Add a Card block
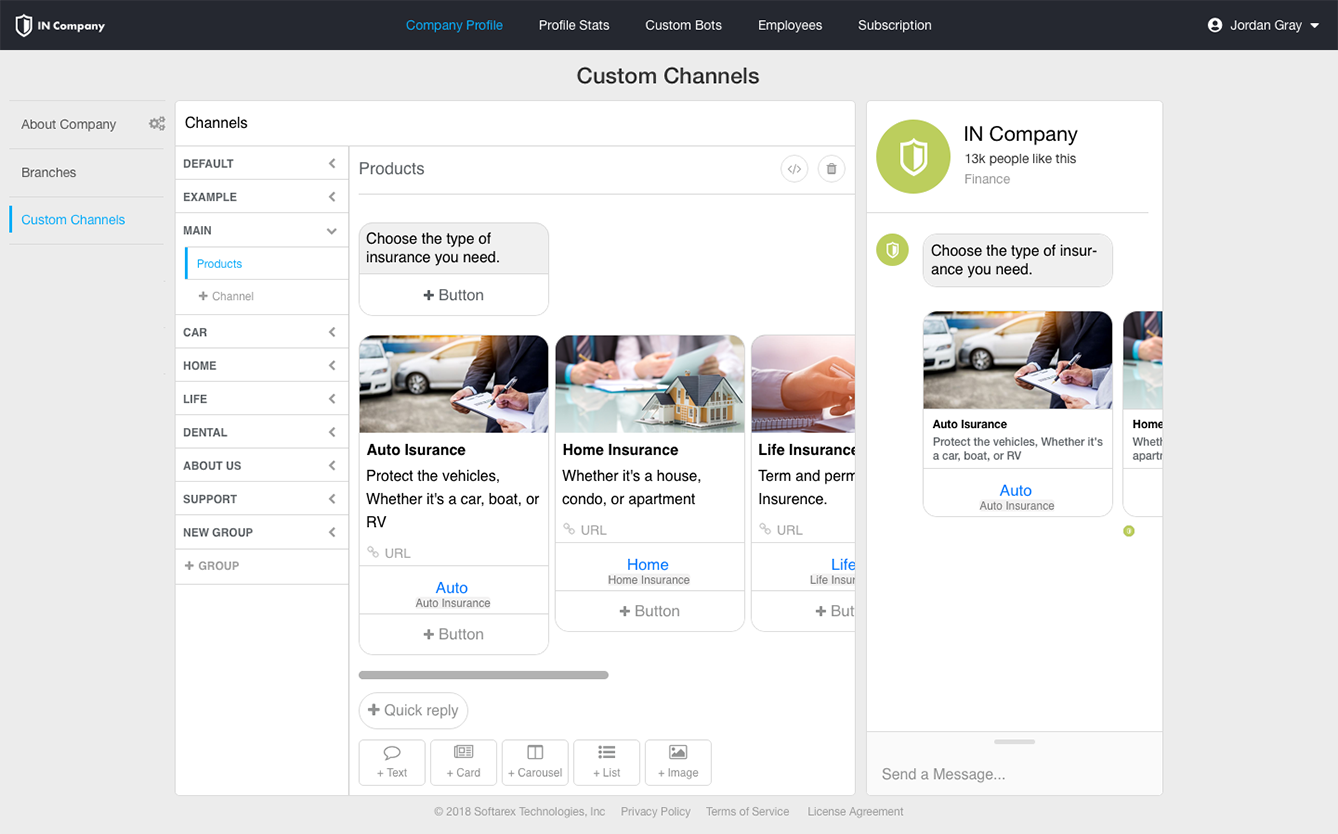 [x=463, y=762]
